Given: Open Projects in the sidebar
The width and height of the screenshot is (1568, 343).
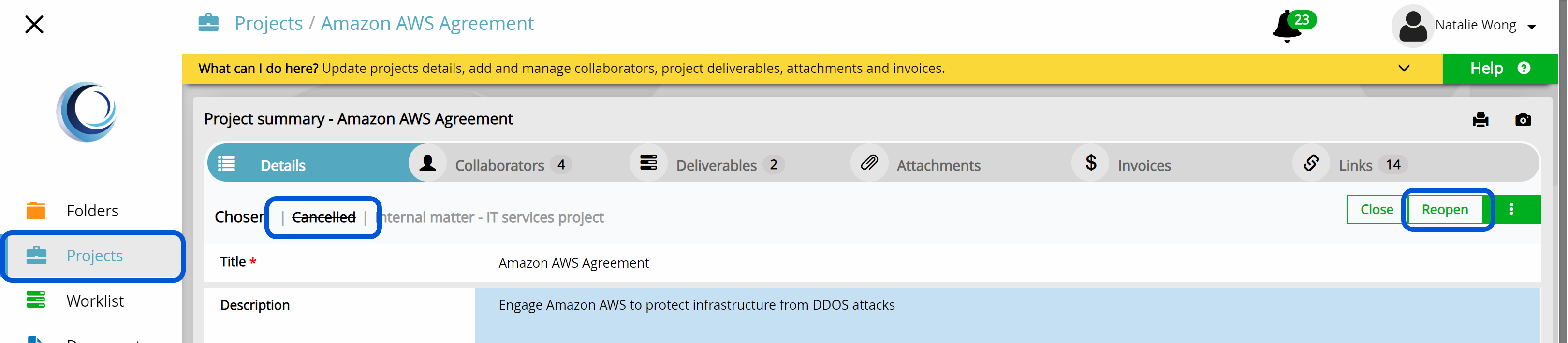Looking at the screenshot, I should coord(92,256).
